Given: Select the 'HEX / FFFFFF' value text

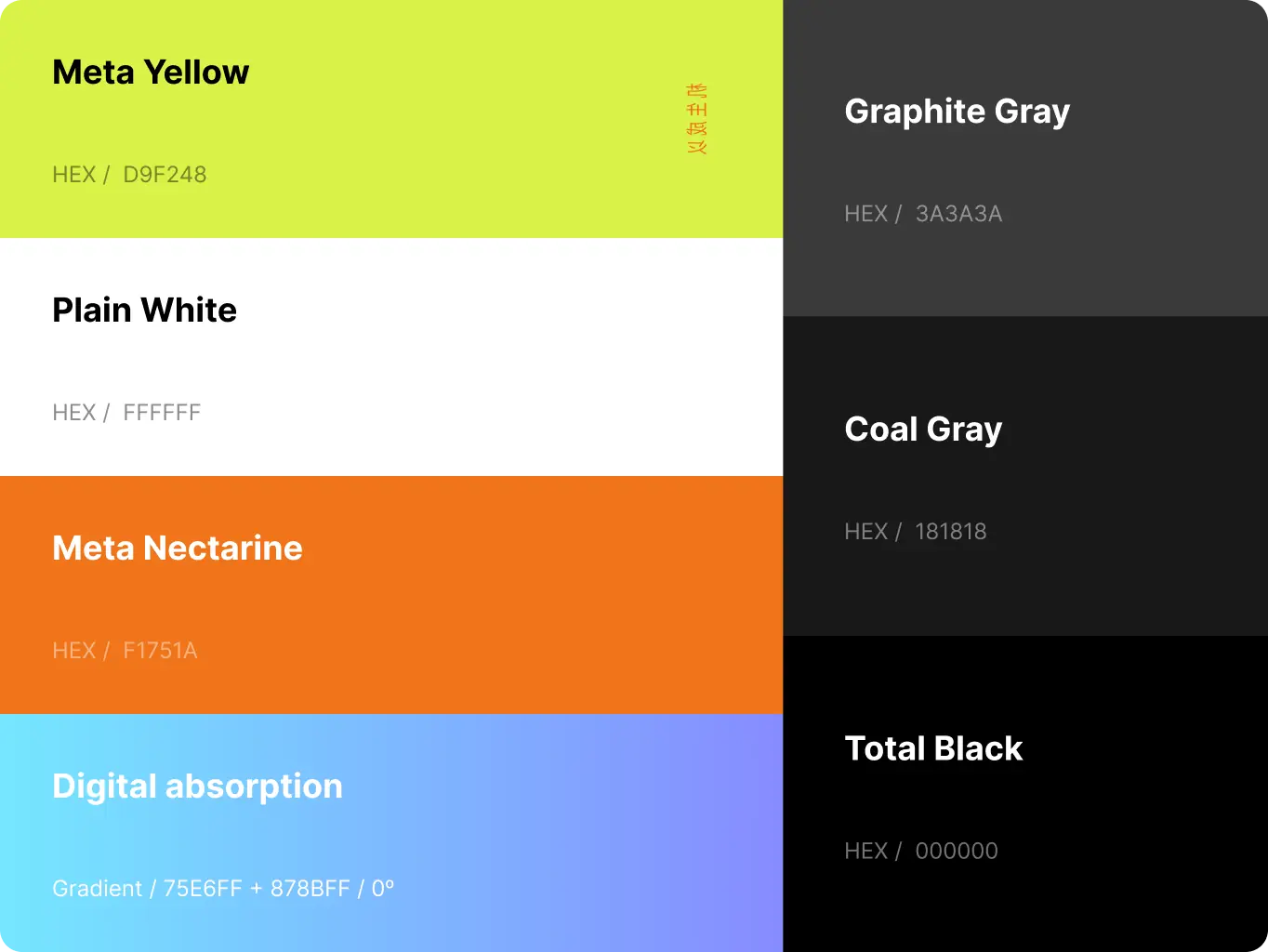Looking at the screenshot, I should point(126,413).
